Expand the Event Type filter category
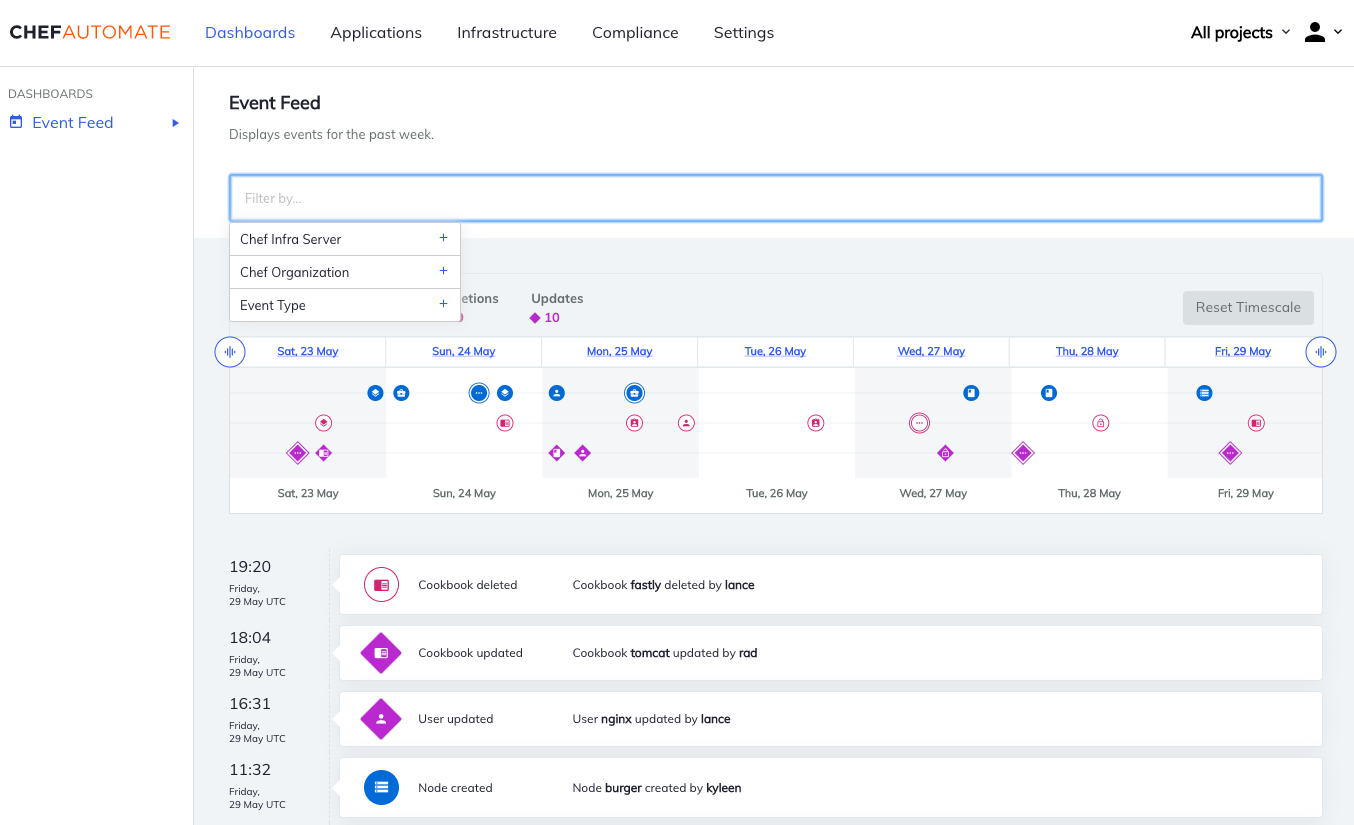The width and height of the screenshot is (1354, 825). coord(443,304)
